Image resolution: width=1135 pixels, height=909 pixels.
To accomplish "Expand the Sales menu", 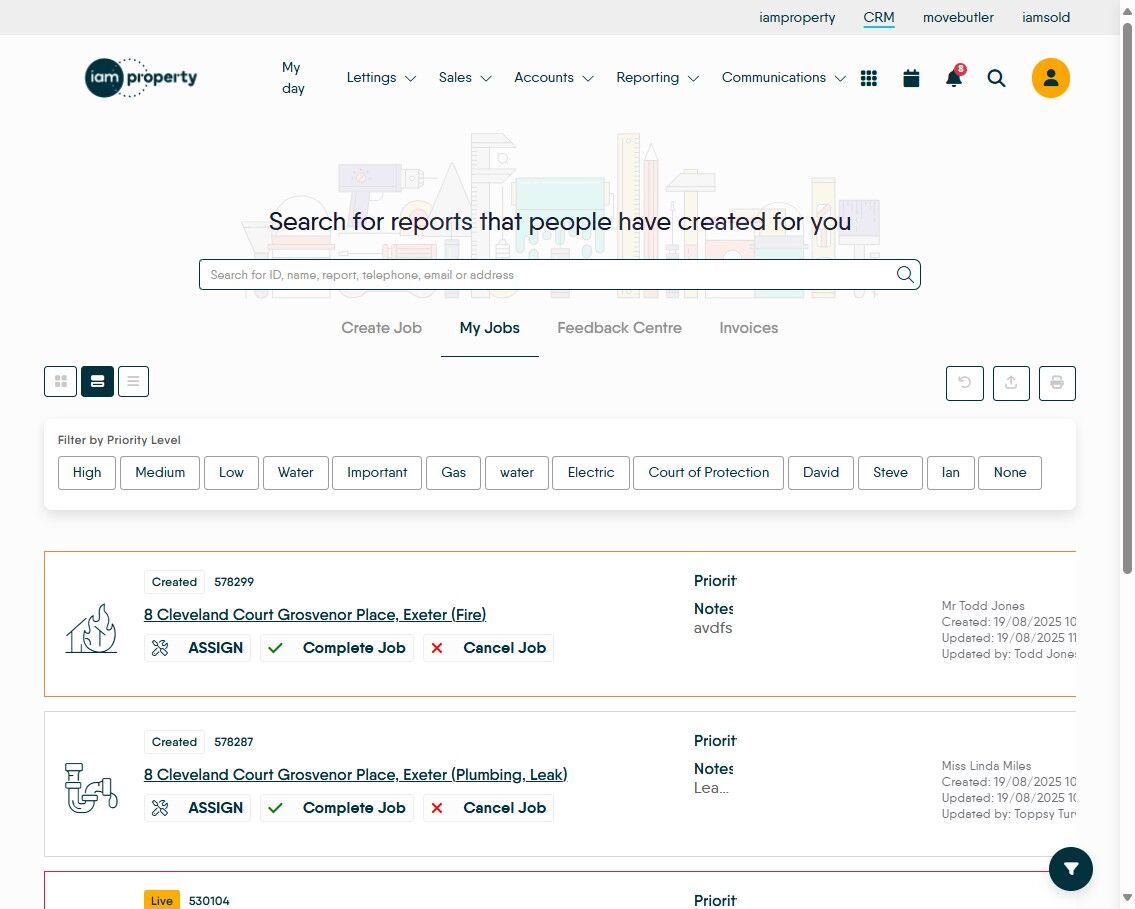I will click(465, 77).
